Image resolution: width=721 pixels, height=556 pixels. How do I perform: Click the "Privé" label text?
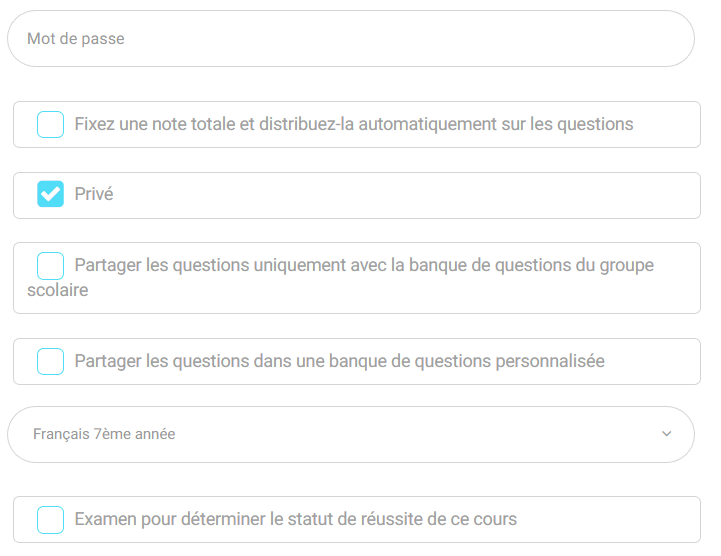pyautogui.click(x=94, y=195)
